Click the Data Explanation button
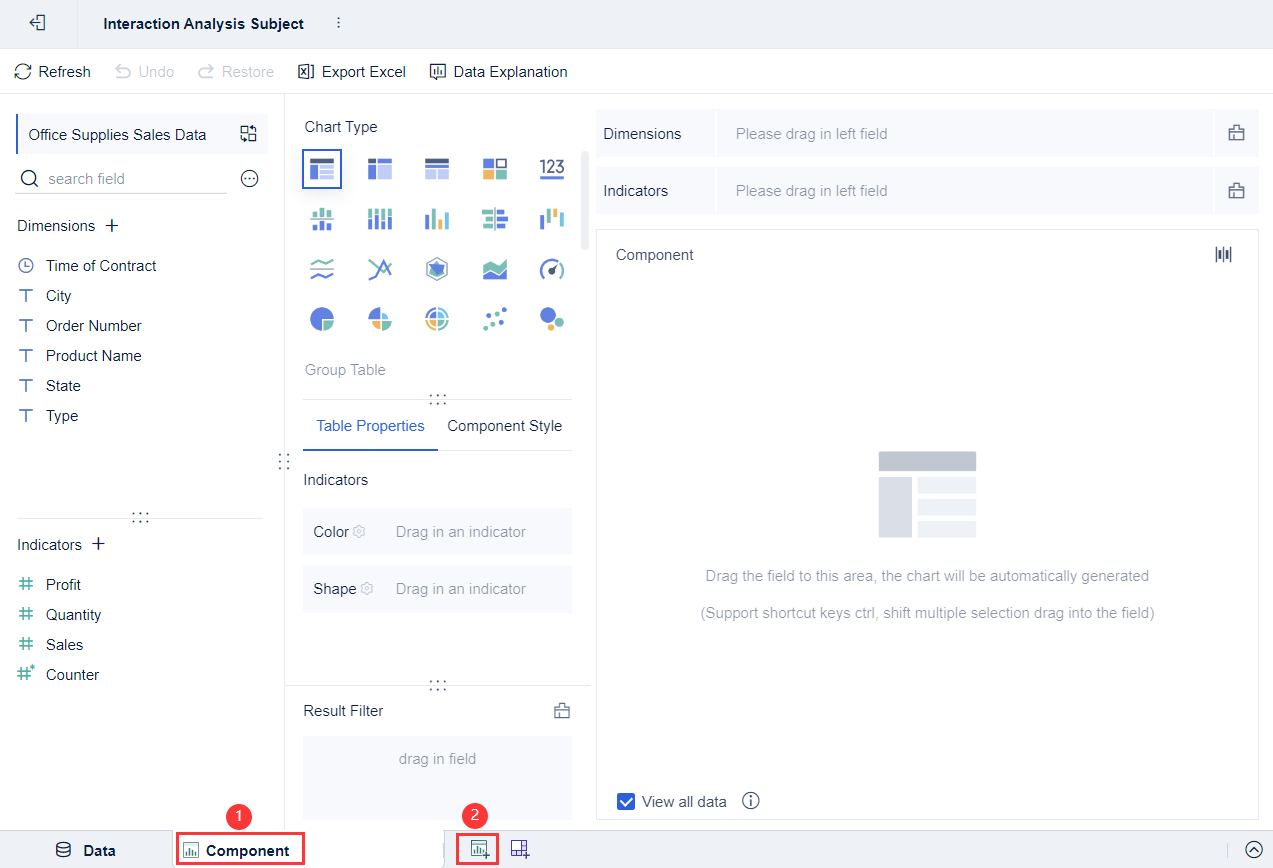This screenshot has height=868, width=1273. (498, 71)
